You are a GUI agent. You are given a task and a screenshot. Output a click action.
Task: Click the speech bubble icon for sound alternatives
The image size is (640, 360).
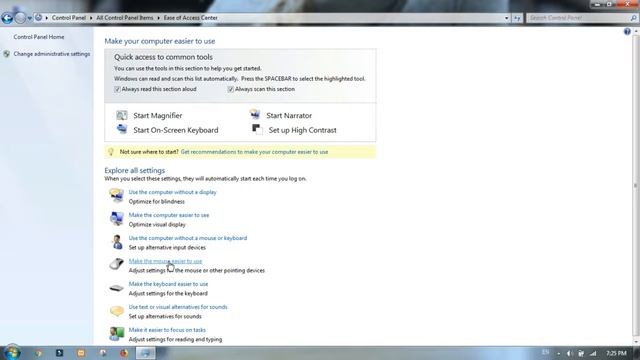pos(116,311)
